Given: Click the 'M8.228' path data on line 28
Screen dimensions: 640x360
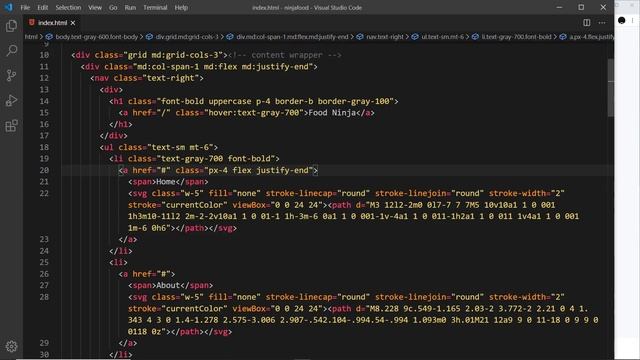Looking at the screenshot, I should (x=384, y=309).
